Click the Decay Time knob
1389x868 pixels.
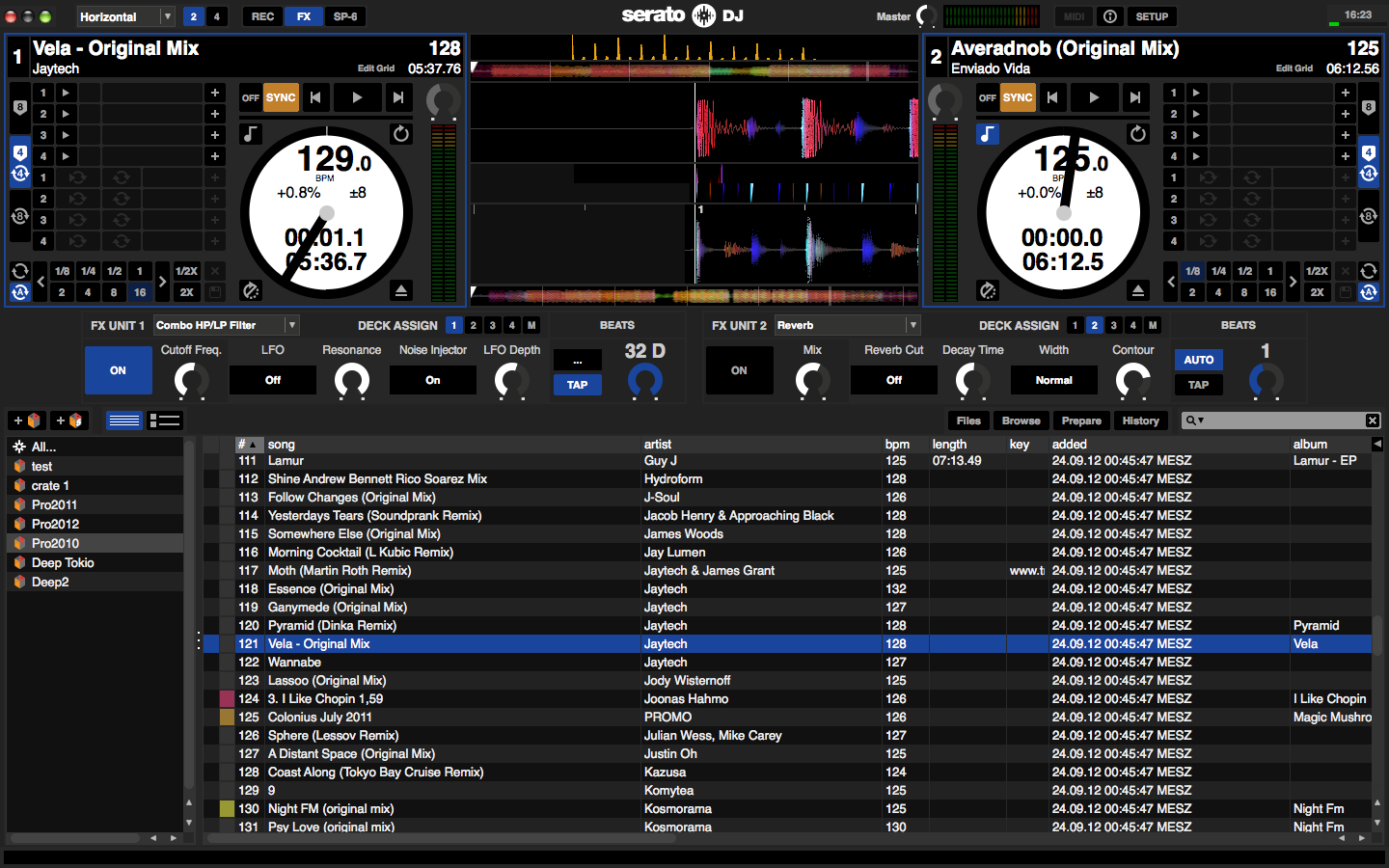(x=972, y=381)
